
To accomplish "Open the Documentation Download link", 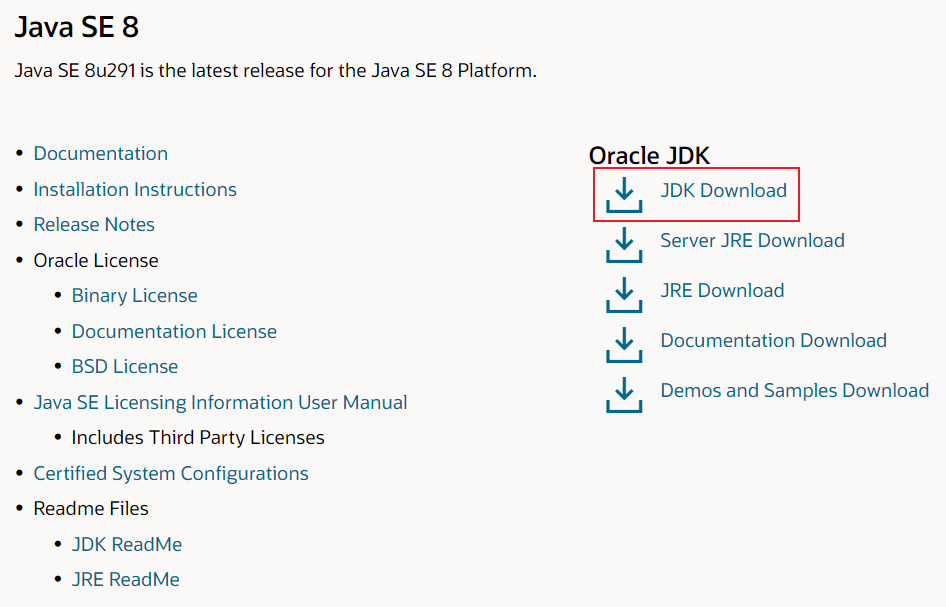I will [x=773, y=340].
